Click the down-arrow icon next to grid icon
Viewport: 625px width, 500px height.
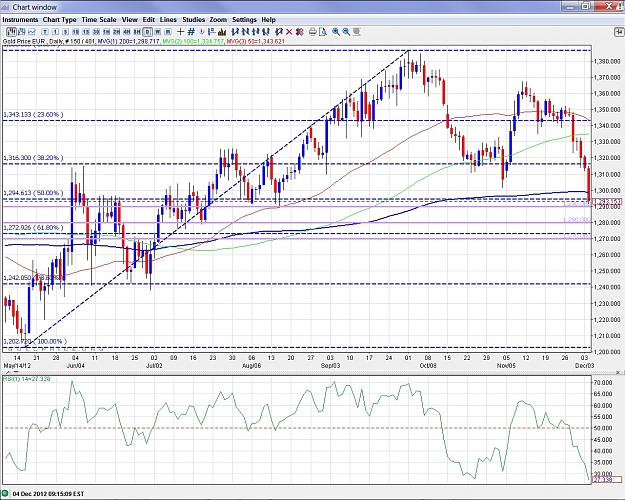point(202,32)
